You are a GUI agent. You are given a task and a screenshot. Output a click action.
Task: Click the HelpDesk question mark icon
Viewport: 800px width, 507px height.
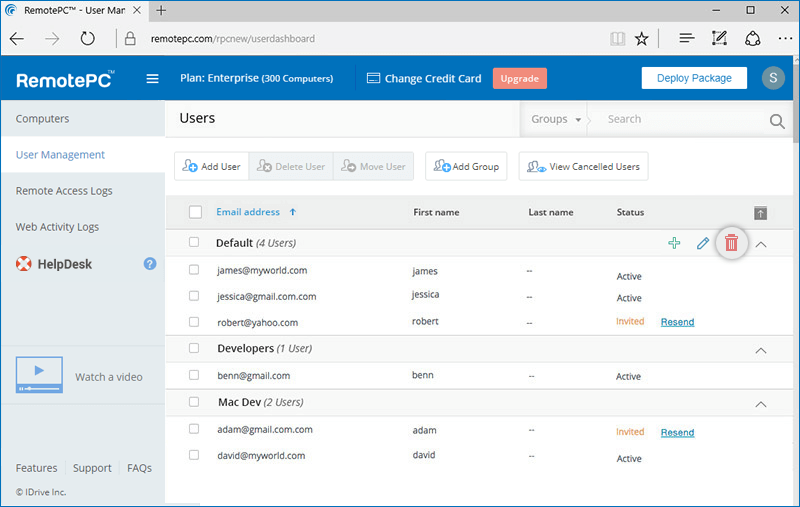tap(149, 264)
